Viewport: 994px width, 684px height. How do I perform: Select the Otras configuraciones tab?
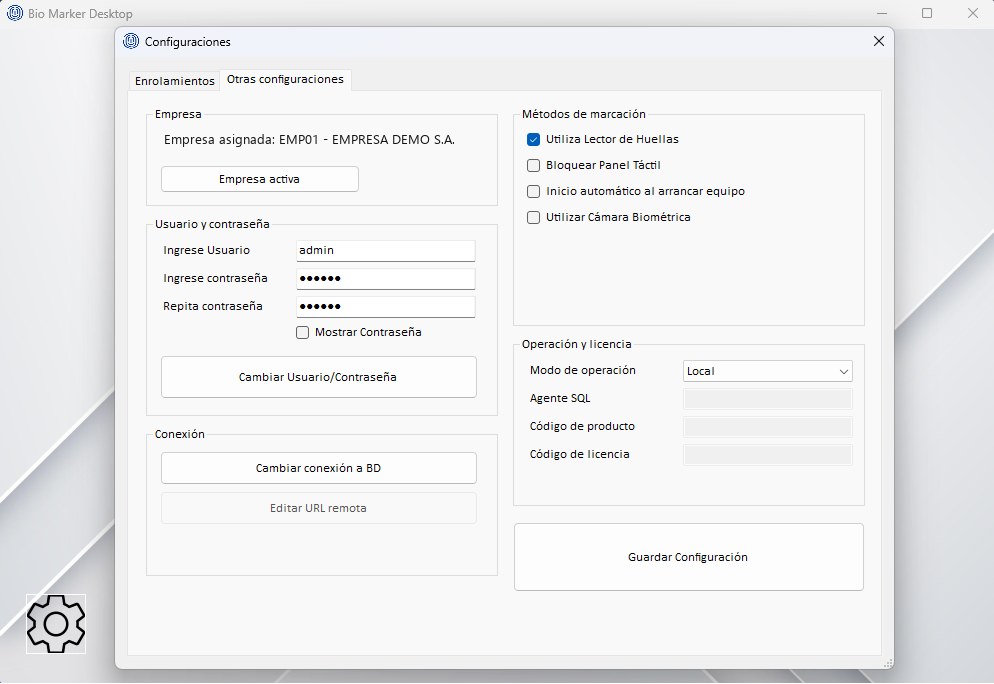click(285, 80)
